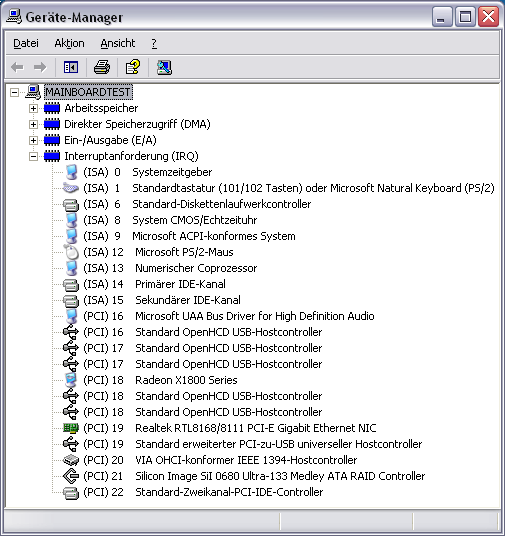
Task: Collapse the Interruptanforderung (IRQ) node
Action: coord(33,156)
